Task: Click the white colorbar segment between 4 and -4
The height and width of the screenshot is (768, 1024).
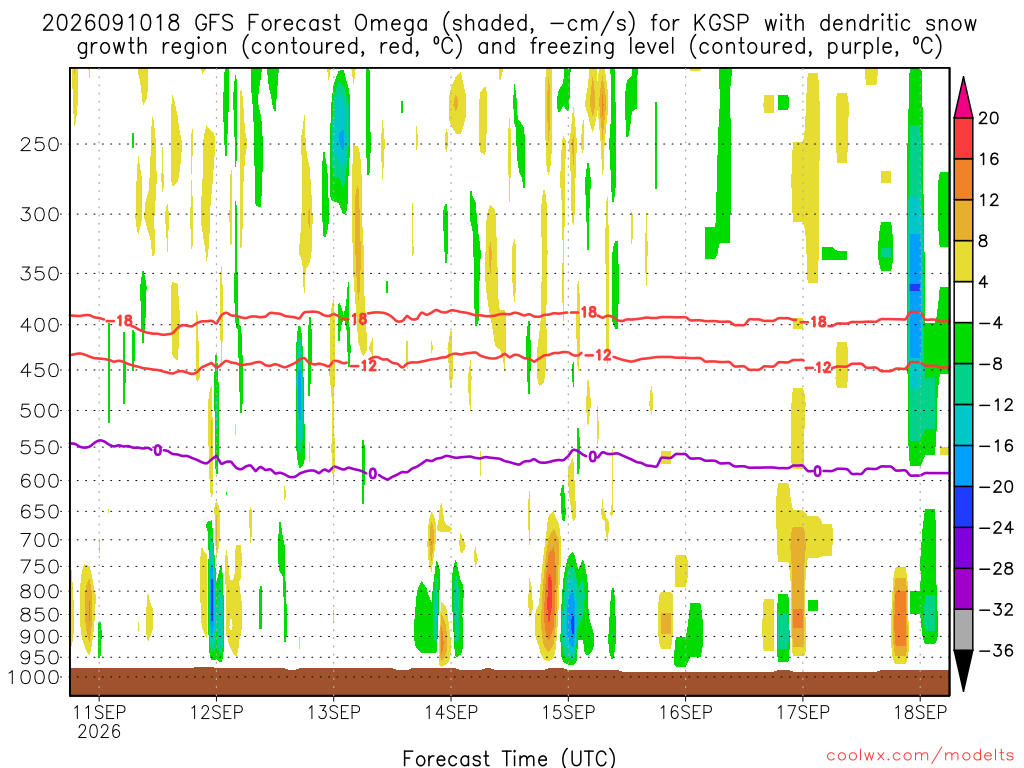Action: point(963,302)
